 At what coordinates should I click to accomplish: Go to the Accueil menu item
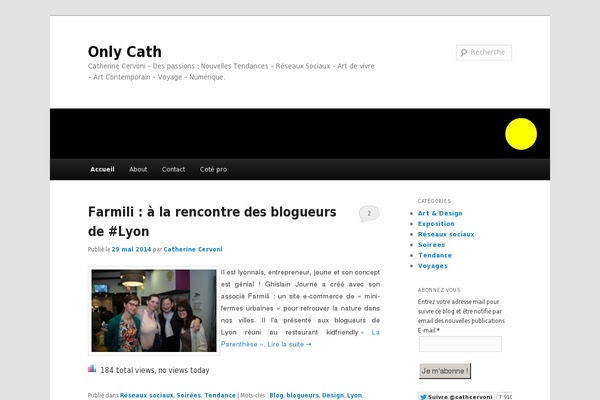(102, 169)
